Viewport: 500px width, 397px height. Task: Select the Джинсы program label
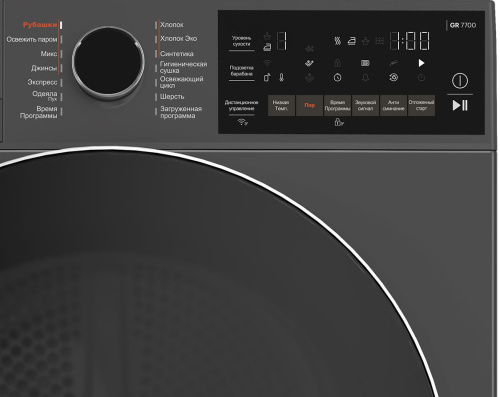coord(44,68)
